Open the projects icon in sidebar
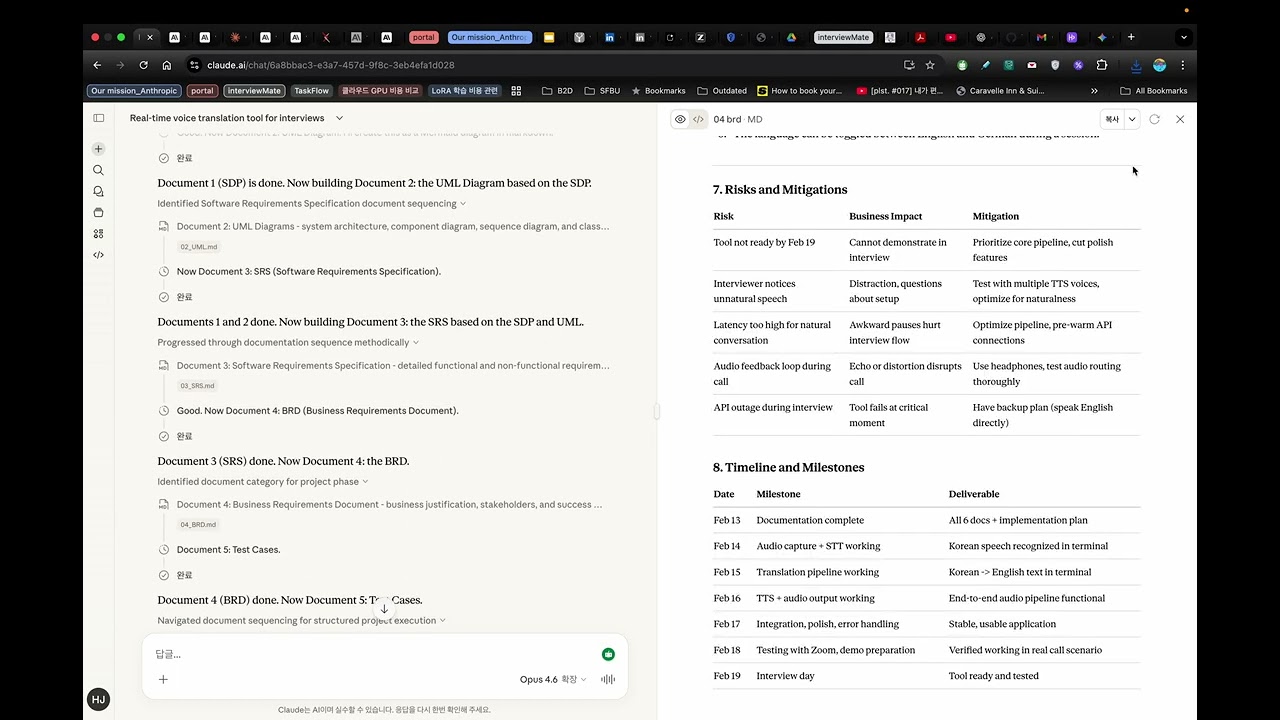Image resolution: width=1280 pixels, height=720 pixels. coord(98,212)
